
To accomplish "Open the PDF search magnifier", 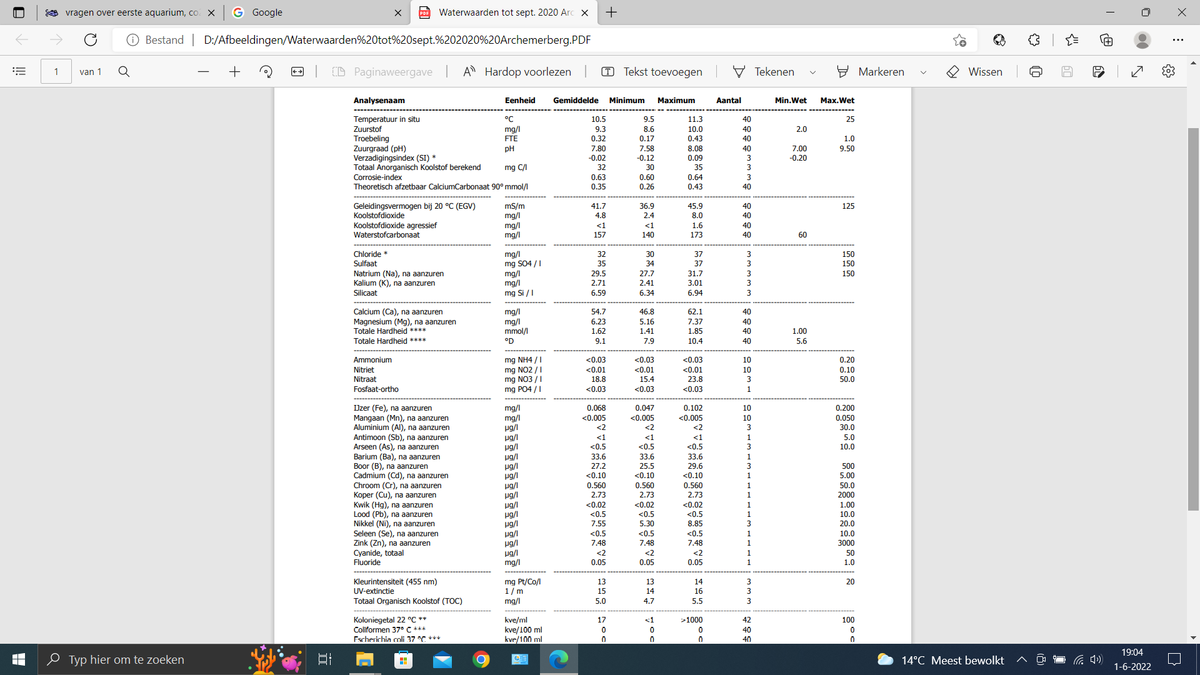I will (x=123, y=72).
